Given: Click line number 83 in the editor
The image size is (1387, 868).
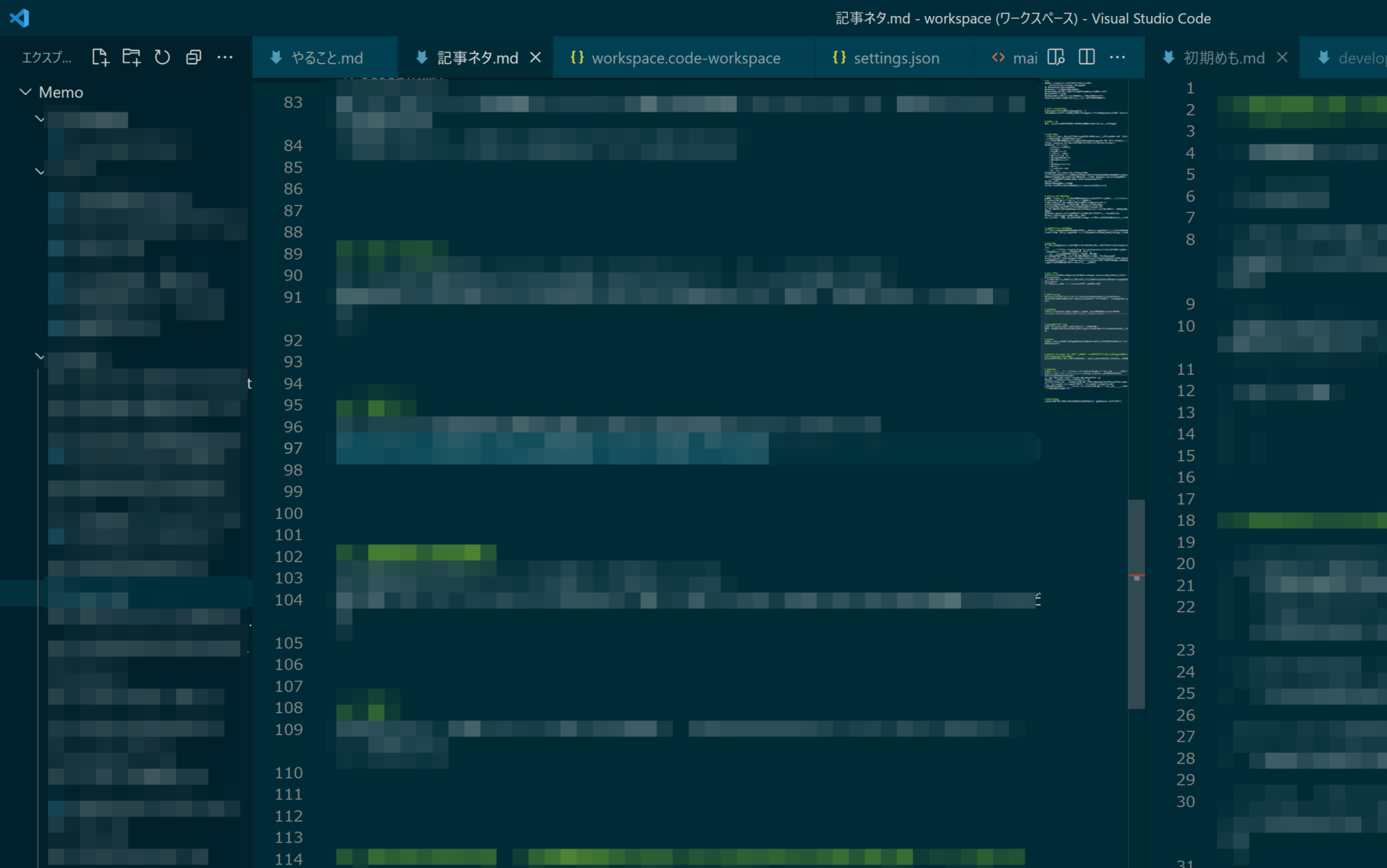Looking at the screenshot, I should click(293, 103).
